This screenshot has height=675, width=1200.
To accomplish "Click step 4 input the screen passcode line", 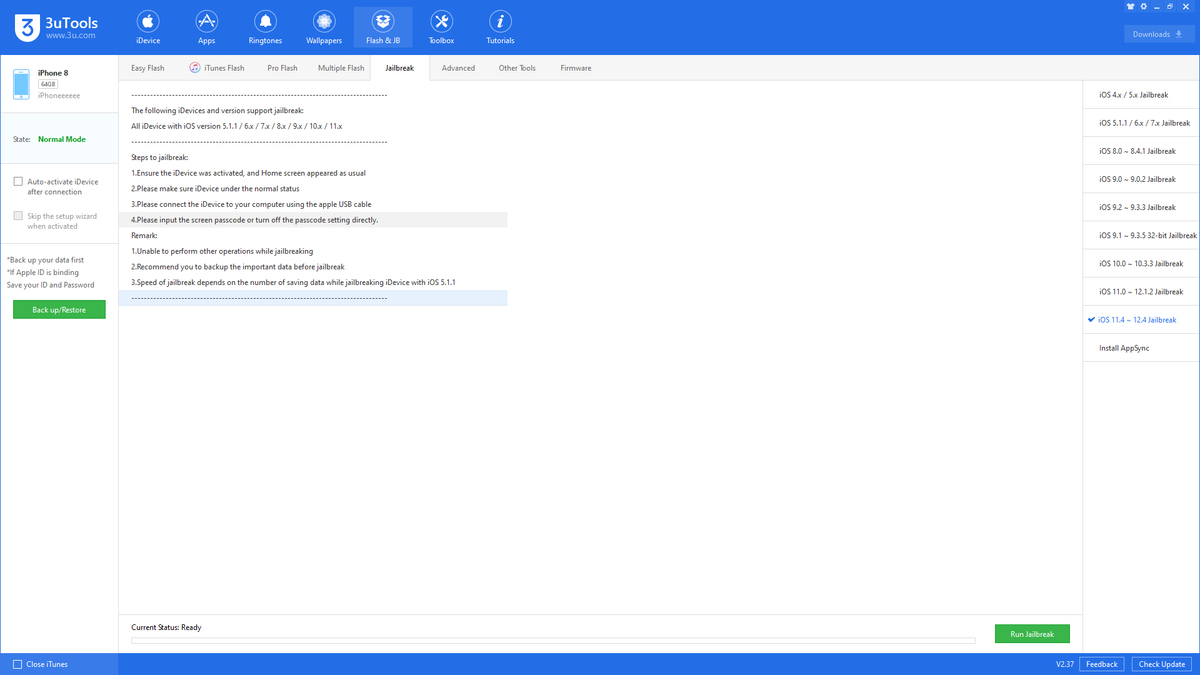I will [313, 219].
